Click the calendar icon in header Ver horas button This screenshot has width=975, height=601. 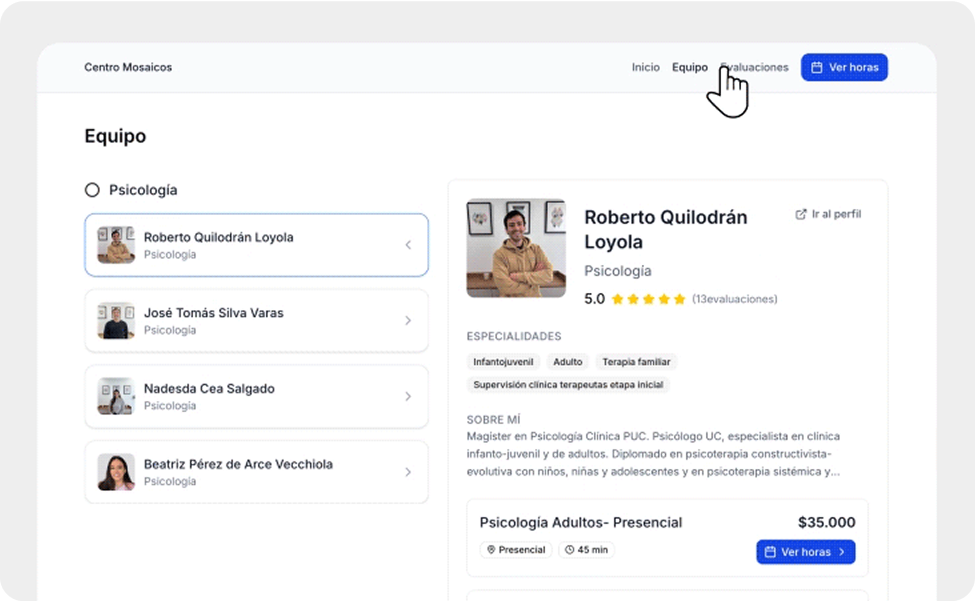(816, 67)
